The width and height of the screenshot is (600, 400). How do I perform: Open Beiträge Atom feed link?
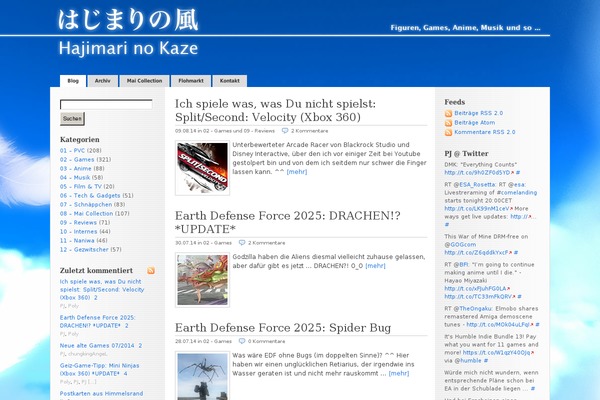pos(474,122)
